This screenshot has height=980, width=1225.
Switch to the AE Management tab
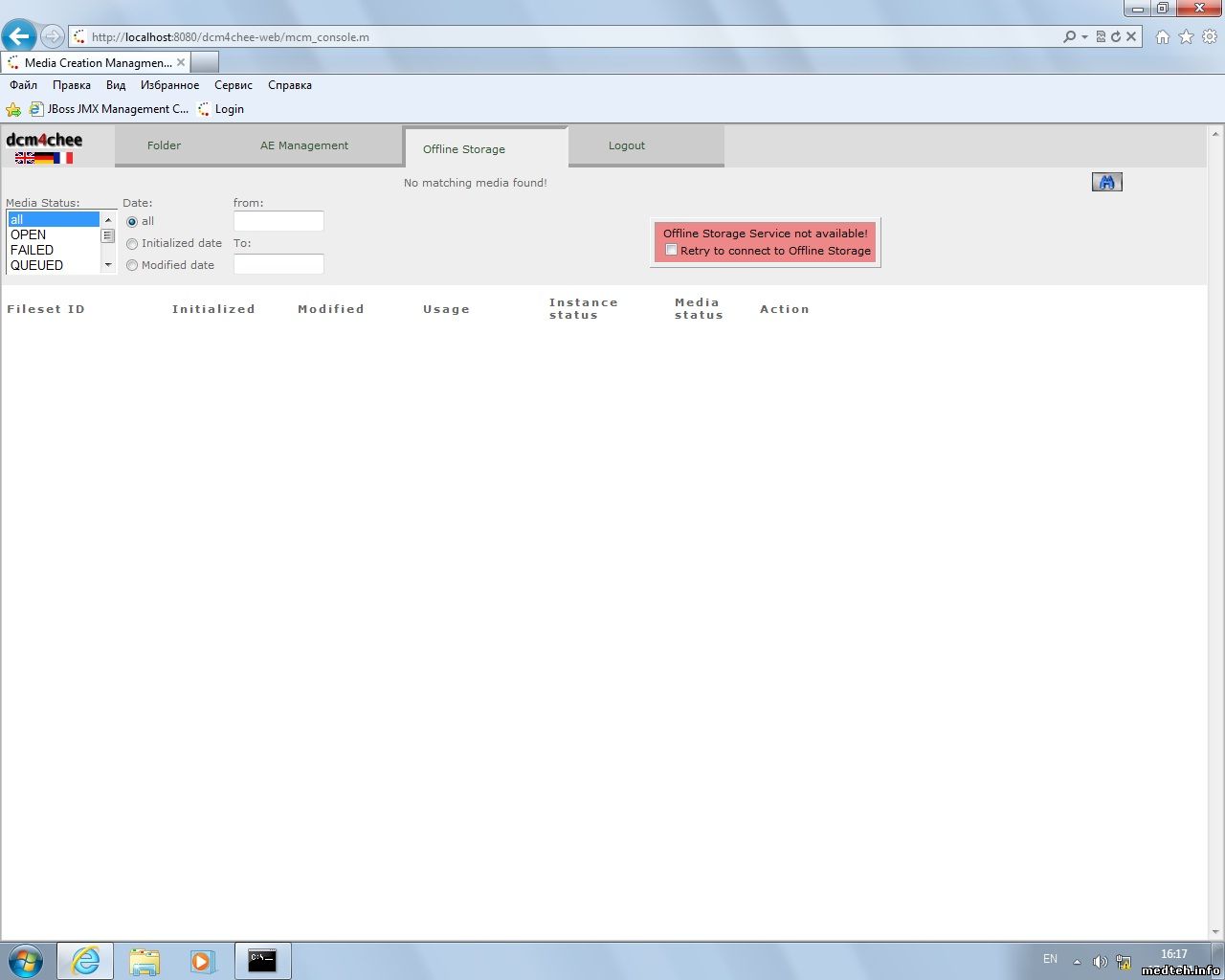(x=304, y=145)
